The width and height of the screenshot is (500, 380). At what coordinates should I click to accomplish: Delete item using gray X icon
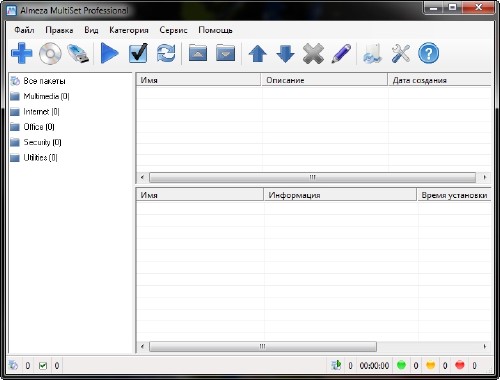pos(313,53)
